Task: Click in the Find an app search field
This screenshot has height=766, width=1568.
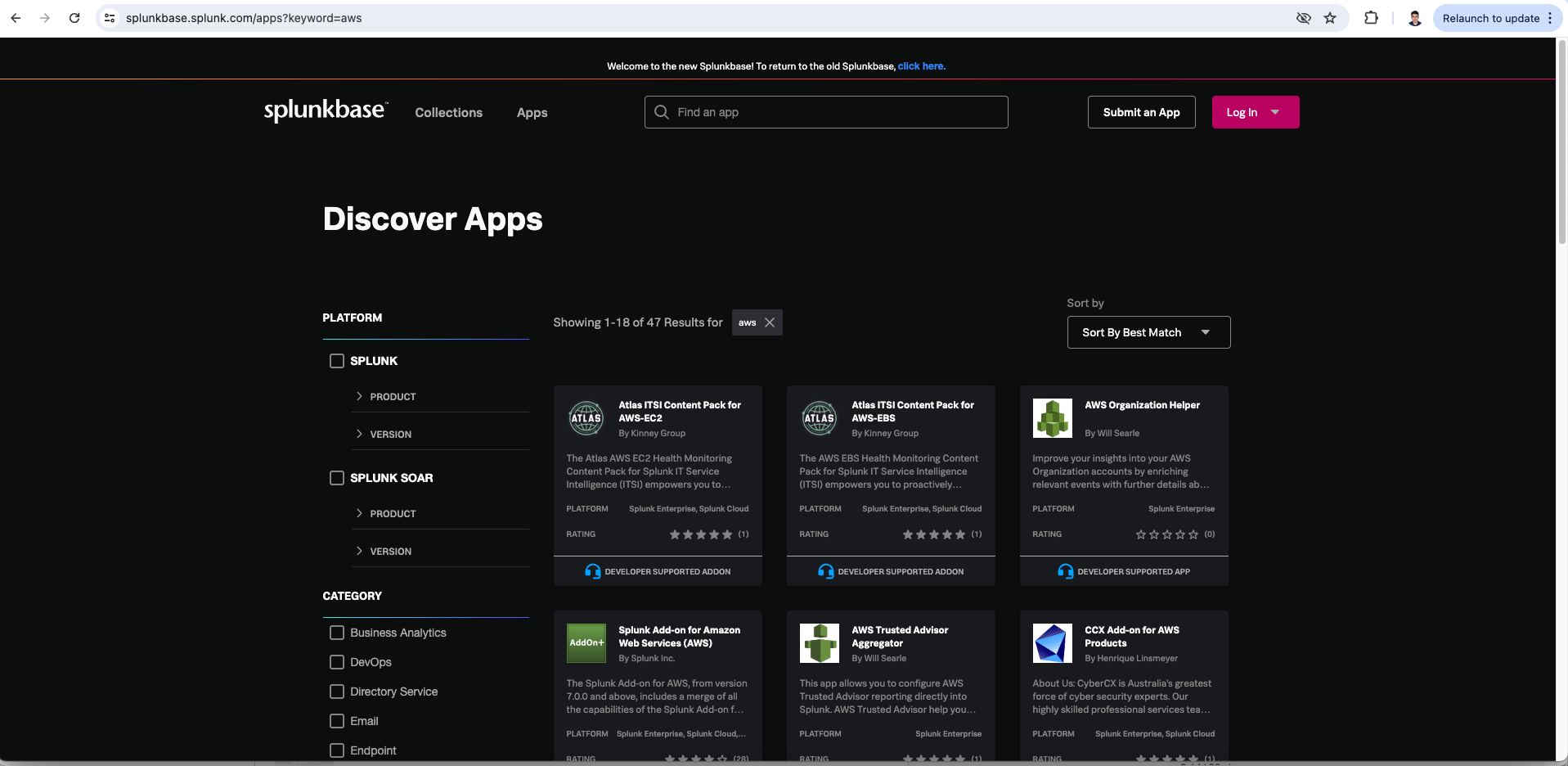Action: pos(826,112)
